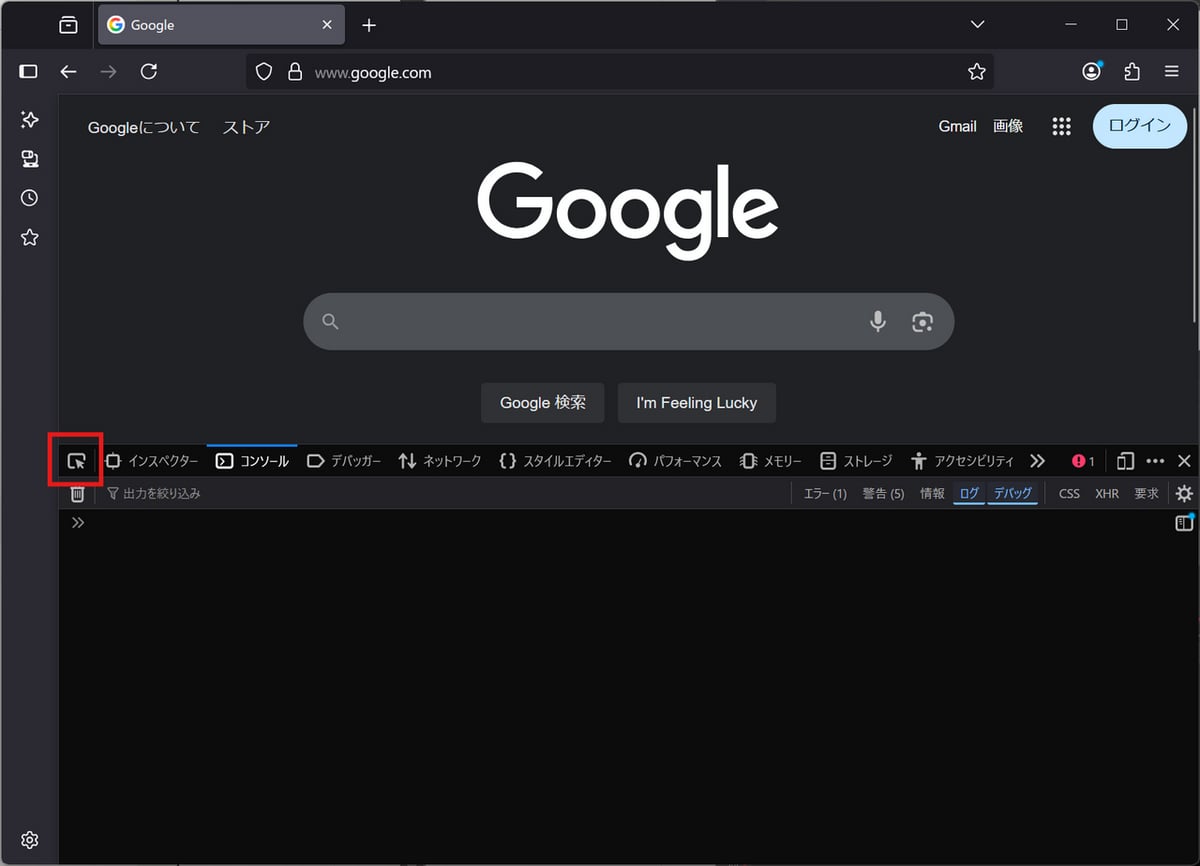
Task: Open AI chatbot sparkle sidebar icon
Action: [29, 120]
